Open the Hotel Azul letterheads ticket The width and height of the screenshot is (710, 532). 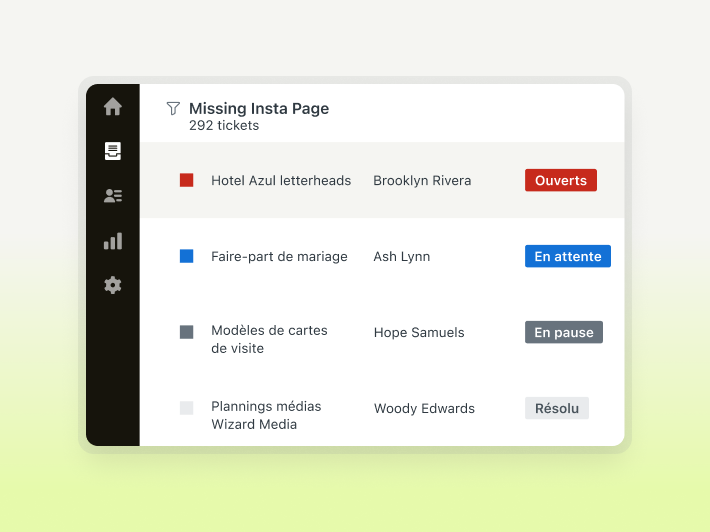coord(281,180)
